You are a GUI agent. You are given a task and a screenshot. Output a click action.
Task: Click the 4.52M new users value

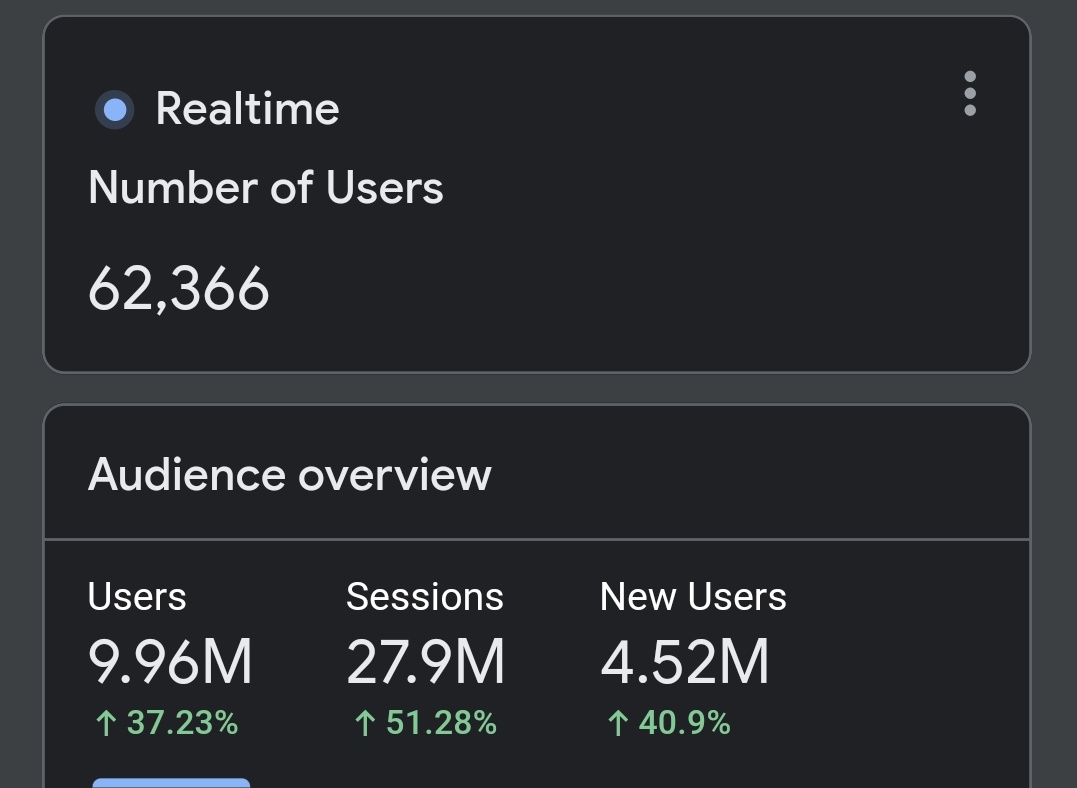[x=685, y=662]
